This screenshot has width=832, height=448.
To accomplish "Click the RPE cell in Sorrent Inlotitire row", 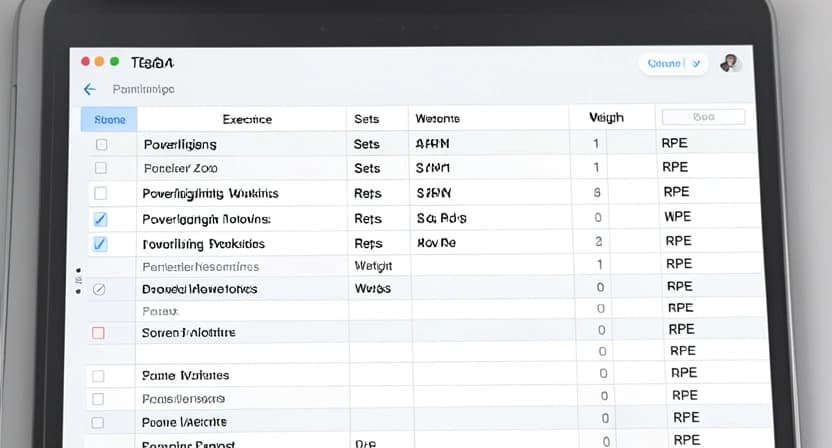I will click(681, 329).
